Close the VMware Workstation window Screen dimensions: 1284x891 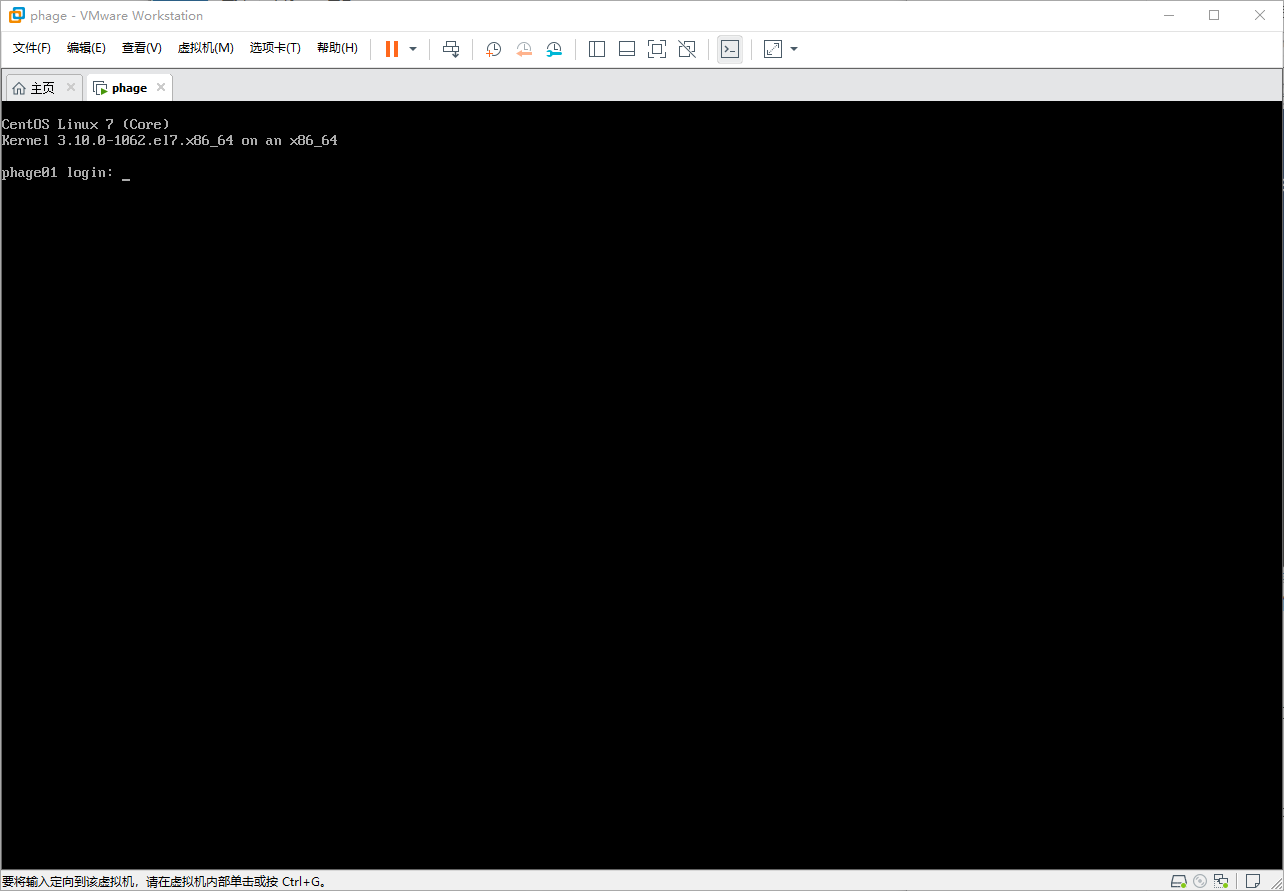(1260, 15)
